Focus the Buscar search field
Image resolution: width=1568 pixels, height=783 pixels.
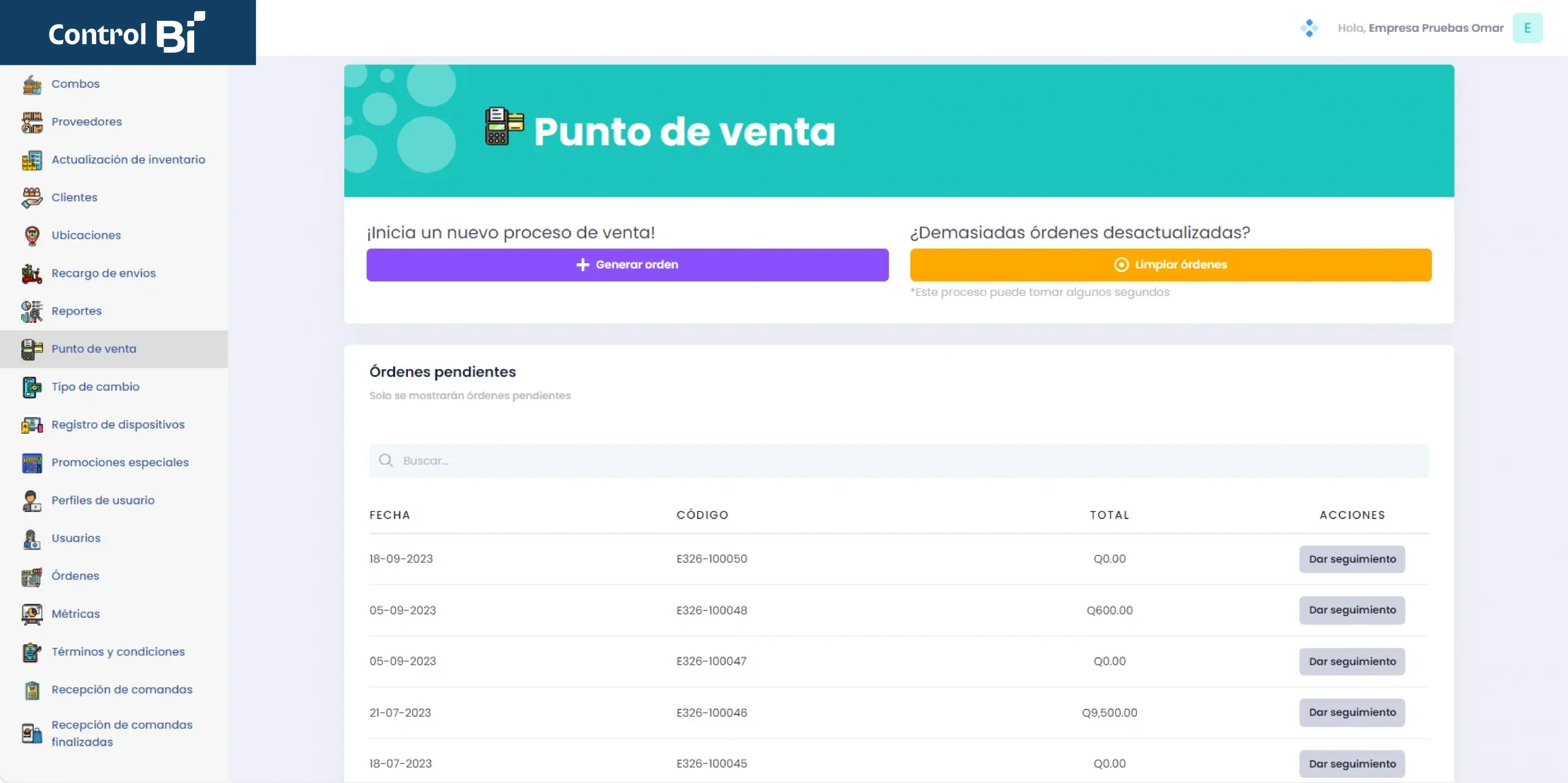[x=899, y=461]
